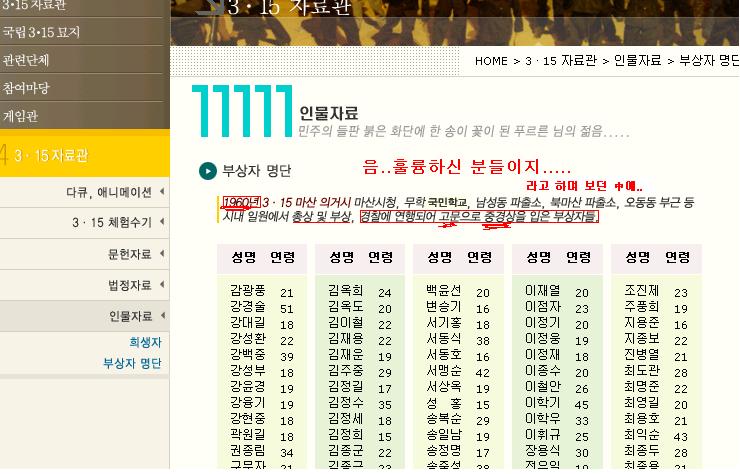This screenshot has height=474, width=740.
Task: Click the arrow beside 법정자료
Action: [x=162, y=285]
